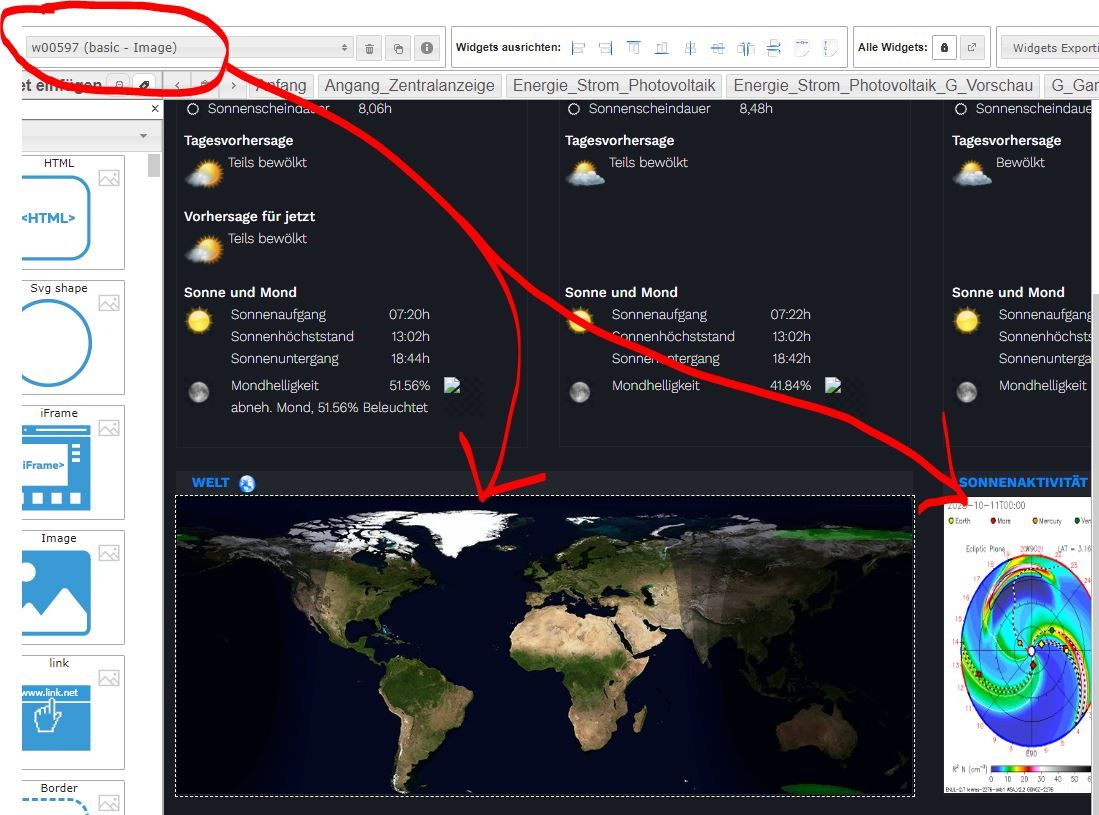Click the WELT heading text
Viewport: 1099px width, 815px height.
pyautogui.click(x=210, y=482)
